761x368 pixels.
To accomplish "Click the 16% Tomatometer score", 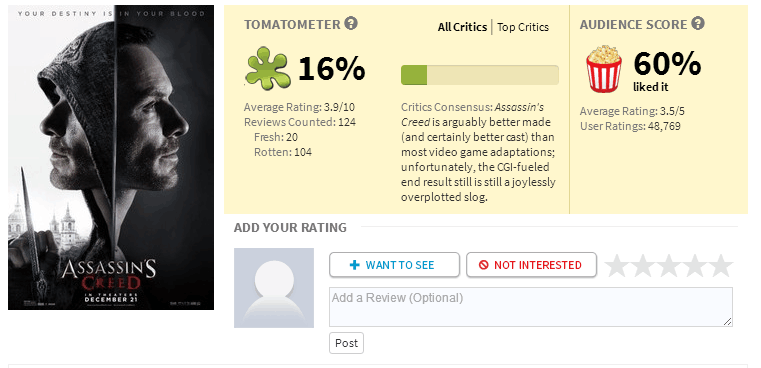I will coord(331,68).
